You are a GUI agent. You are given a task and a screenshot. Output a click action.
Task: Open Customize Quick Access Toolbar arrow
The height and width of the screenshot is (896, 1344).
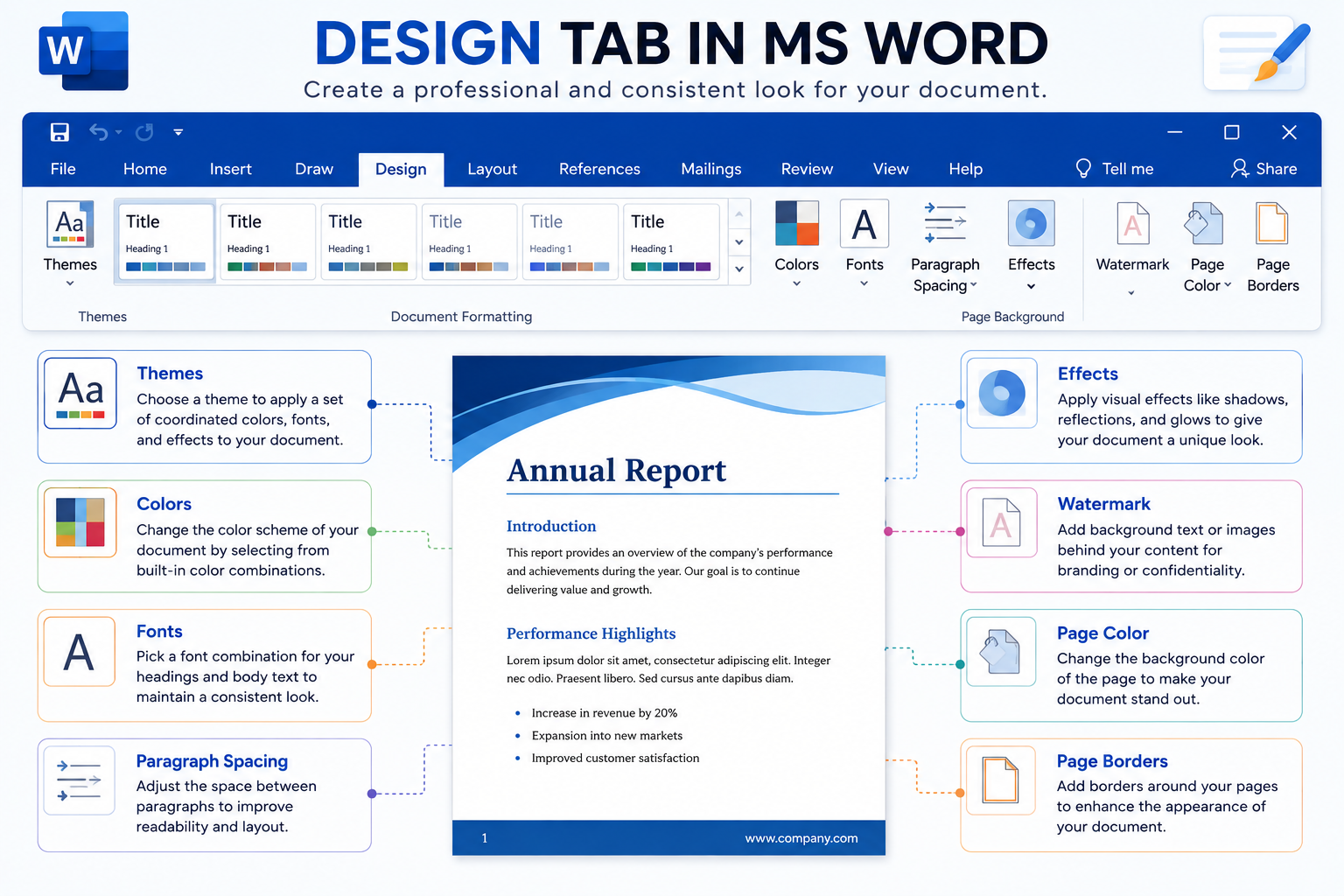tap(178, 133)
